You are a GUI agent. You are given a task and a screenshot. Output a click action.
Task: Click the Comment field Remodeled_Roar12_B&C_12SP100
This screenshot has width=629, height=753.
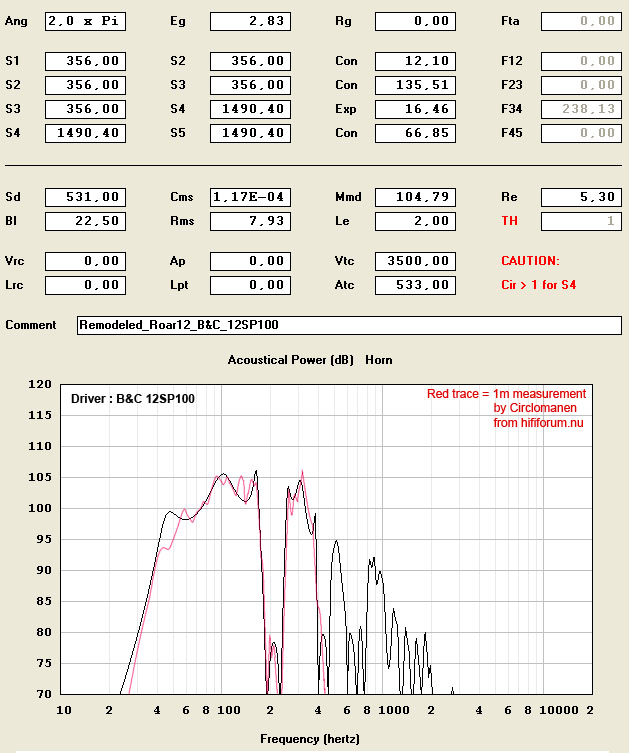(x=349, y=326)
